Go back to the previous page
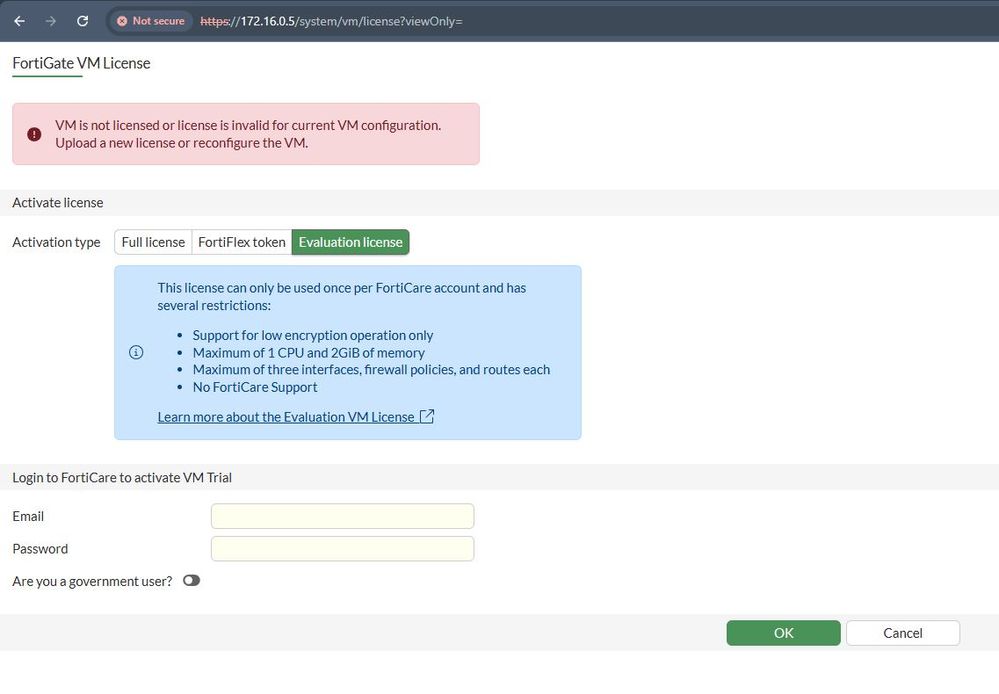The image size is (999, 694). click(19, 20)
